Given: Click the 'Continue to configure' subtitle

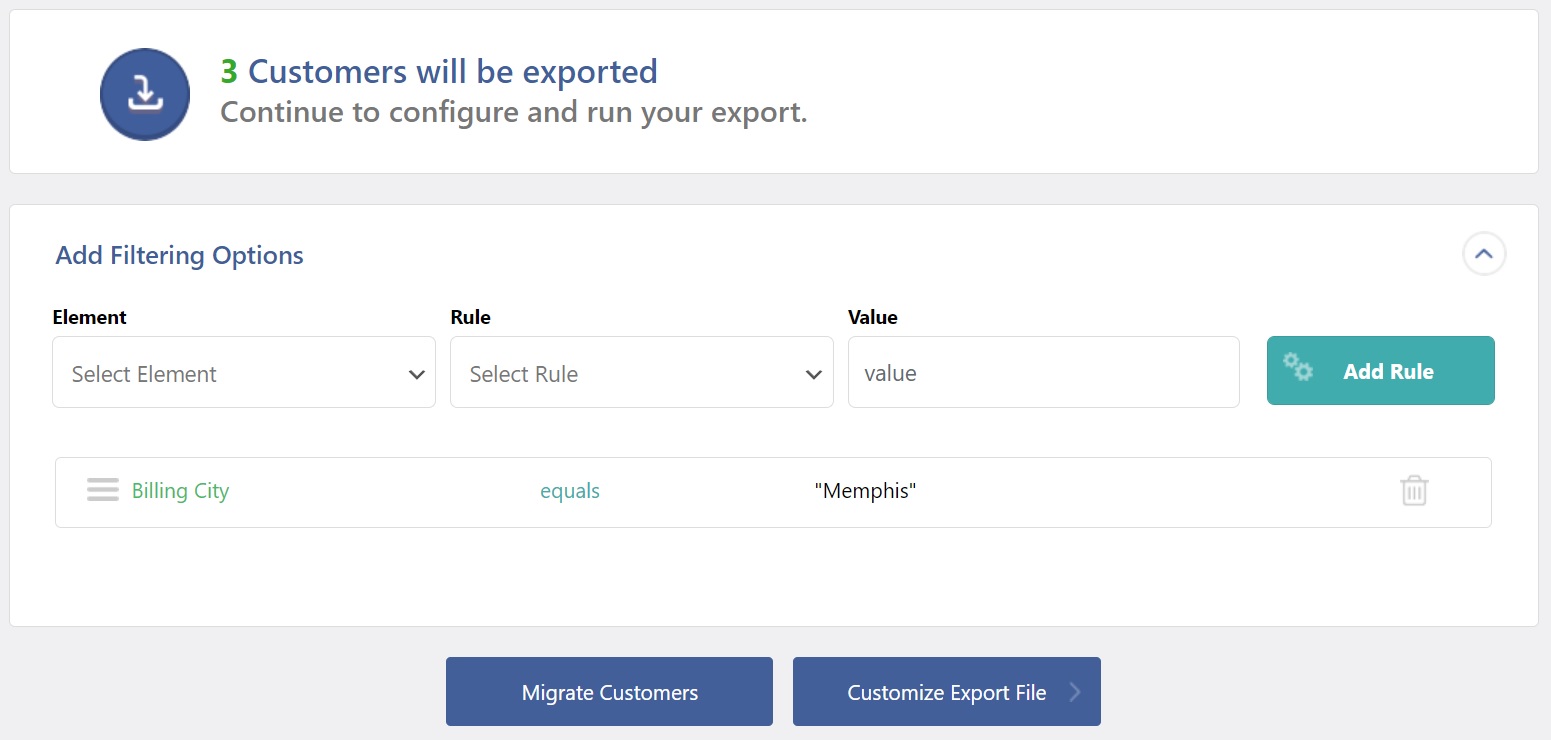Looking at the screenshot, I should click(513, 112).
